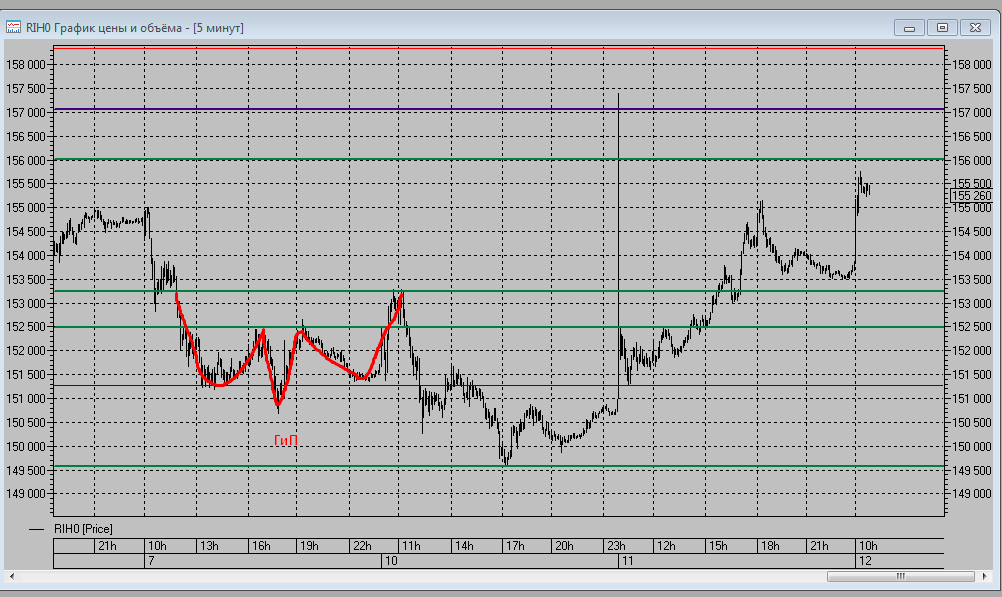
Task: Click the 17h time axis label
Action: pyautogui.click(x=515, y=546)
